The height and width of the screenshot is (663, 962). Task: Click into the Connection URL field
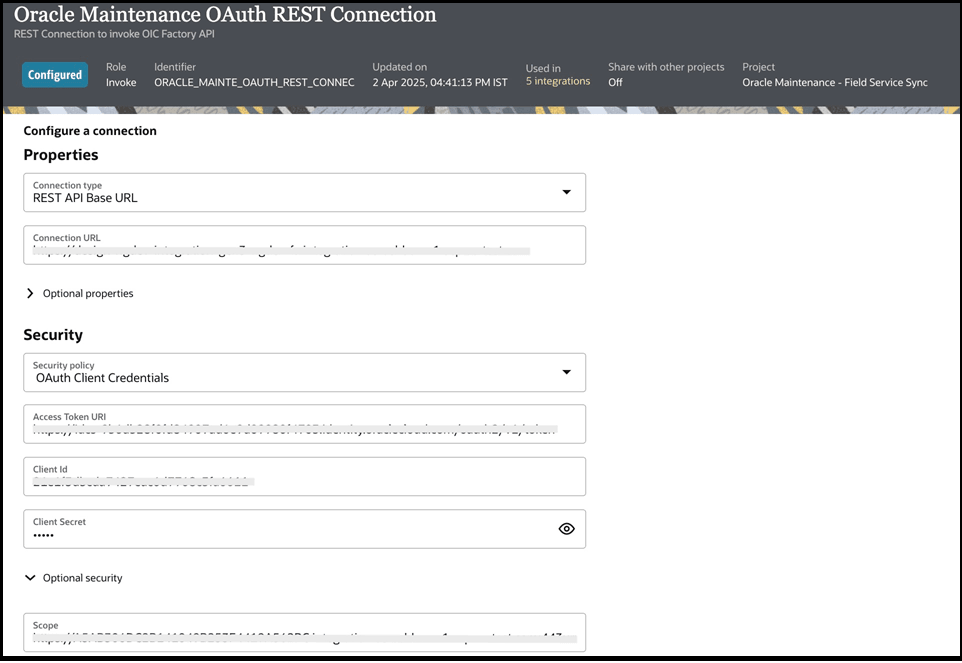click(304, 245)
